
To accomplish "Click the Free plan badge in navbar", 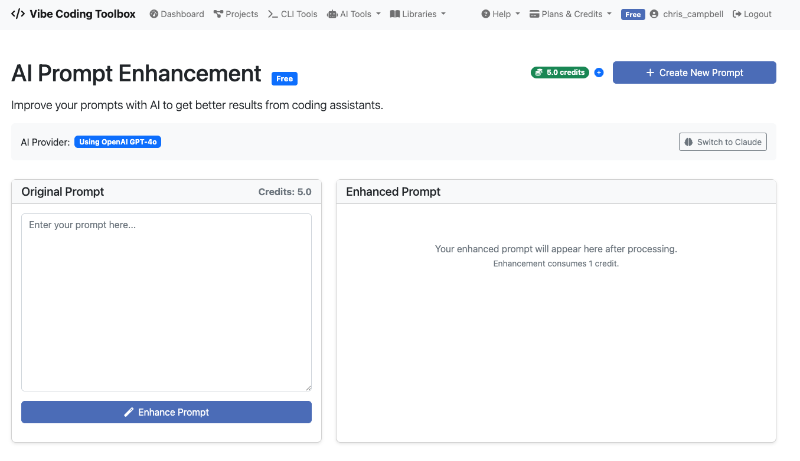I will click(632, 15).
